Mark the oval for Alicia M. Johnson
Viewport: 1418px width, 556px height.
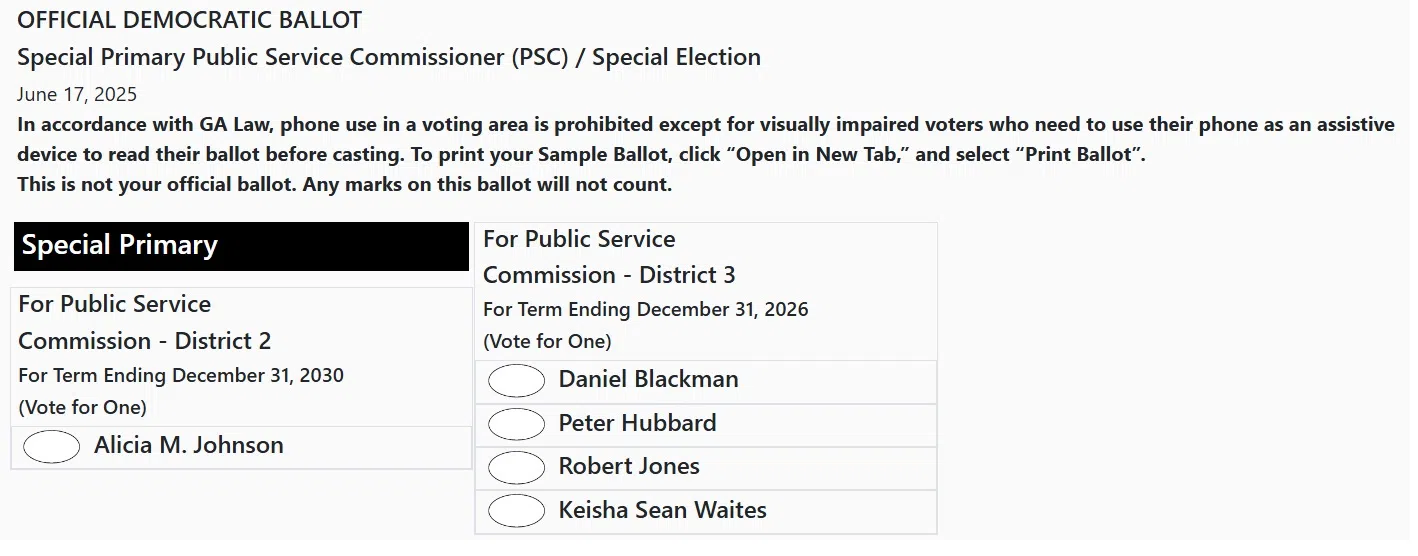51,447
